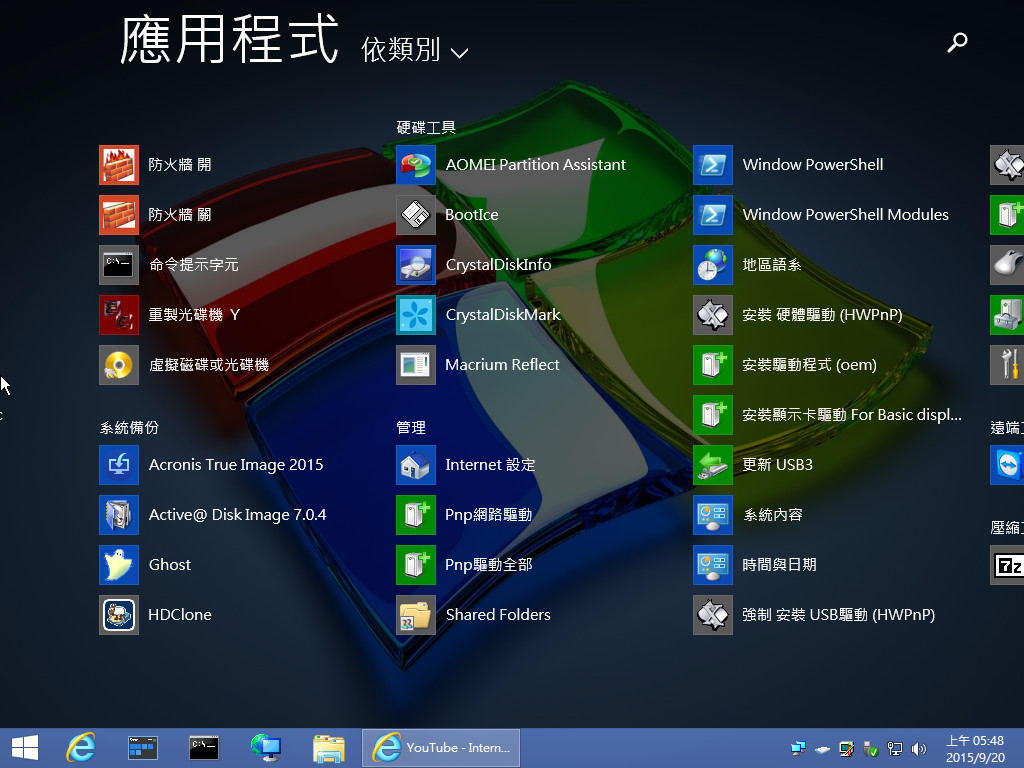This screenshot has width=1024, height=768.
Task: Click the Windows Start button
Action: pos(25,748)
